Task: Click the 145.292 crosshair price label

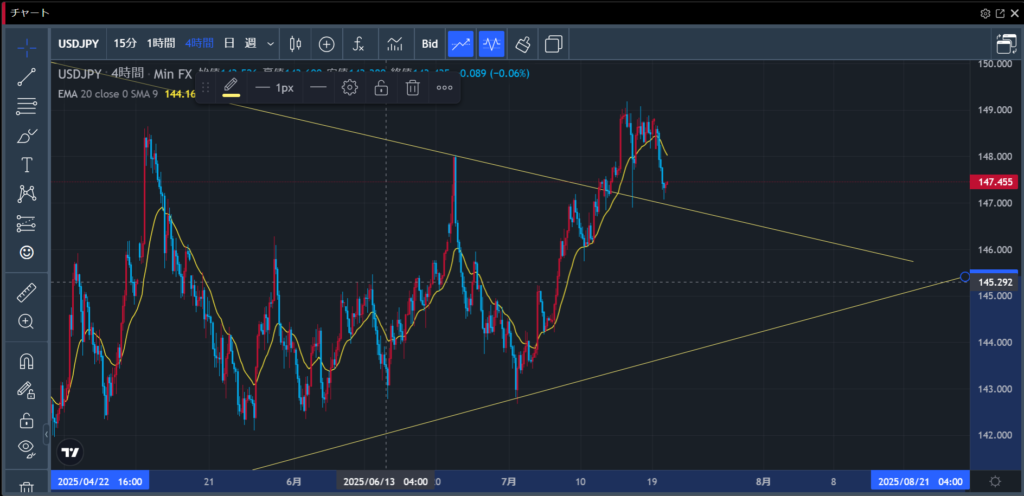Action: [x=993, y=282]
